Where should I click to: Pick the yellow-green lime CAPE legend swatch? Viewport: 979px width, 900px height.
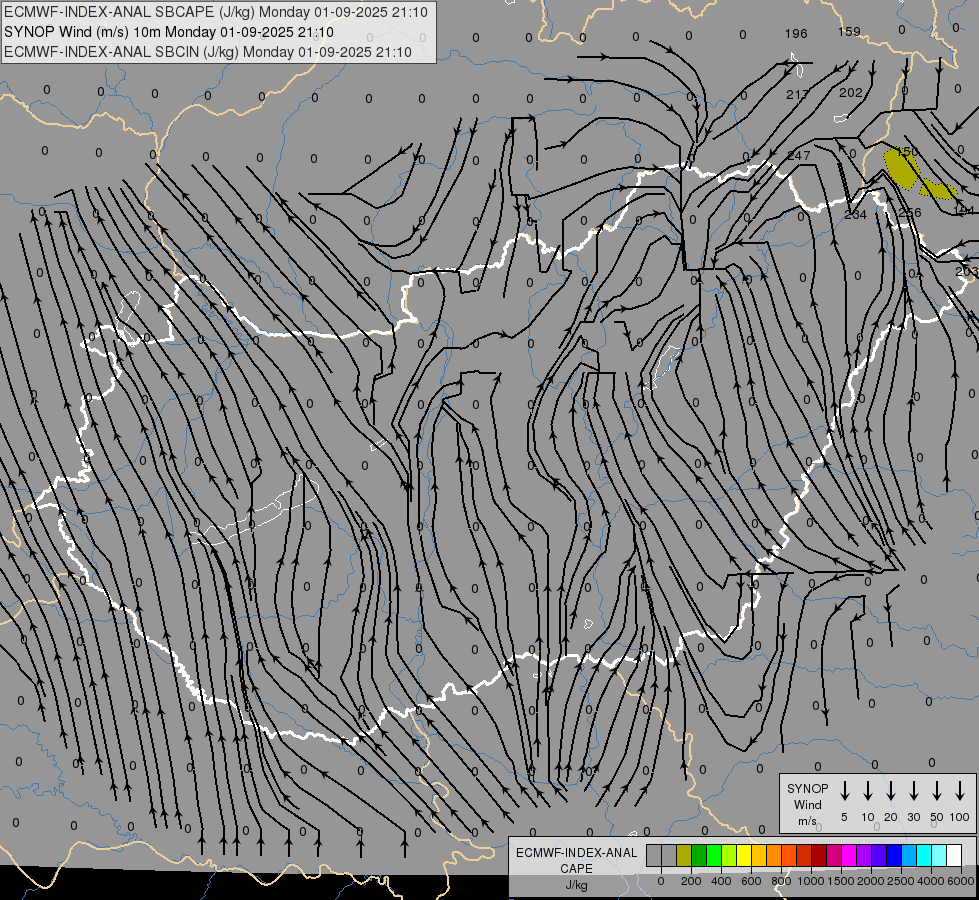729,856
